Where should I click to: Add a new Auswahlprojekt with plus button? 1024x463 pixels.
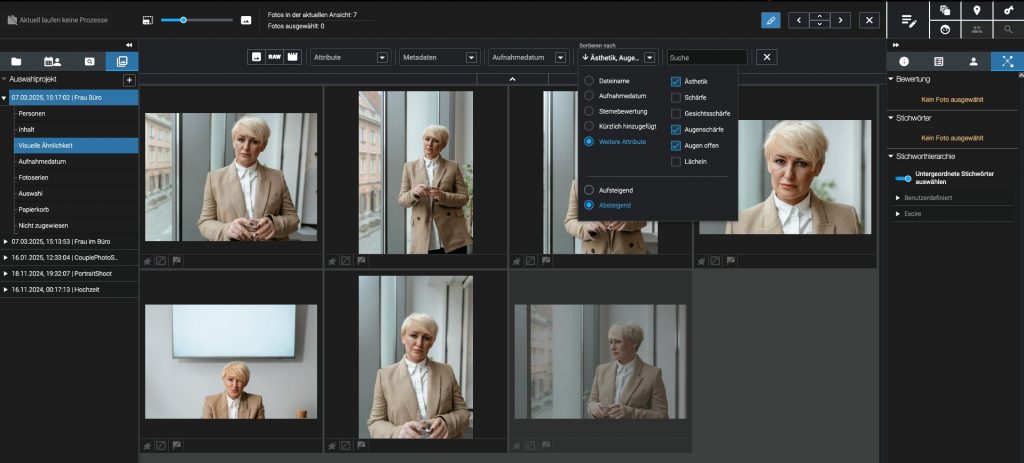click(x=129, y=80)
